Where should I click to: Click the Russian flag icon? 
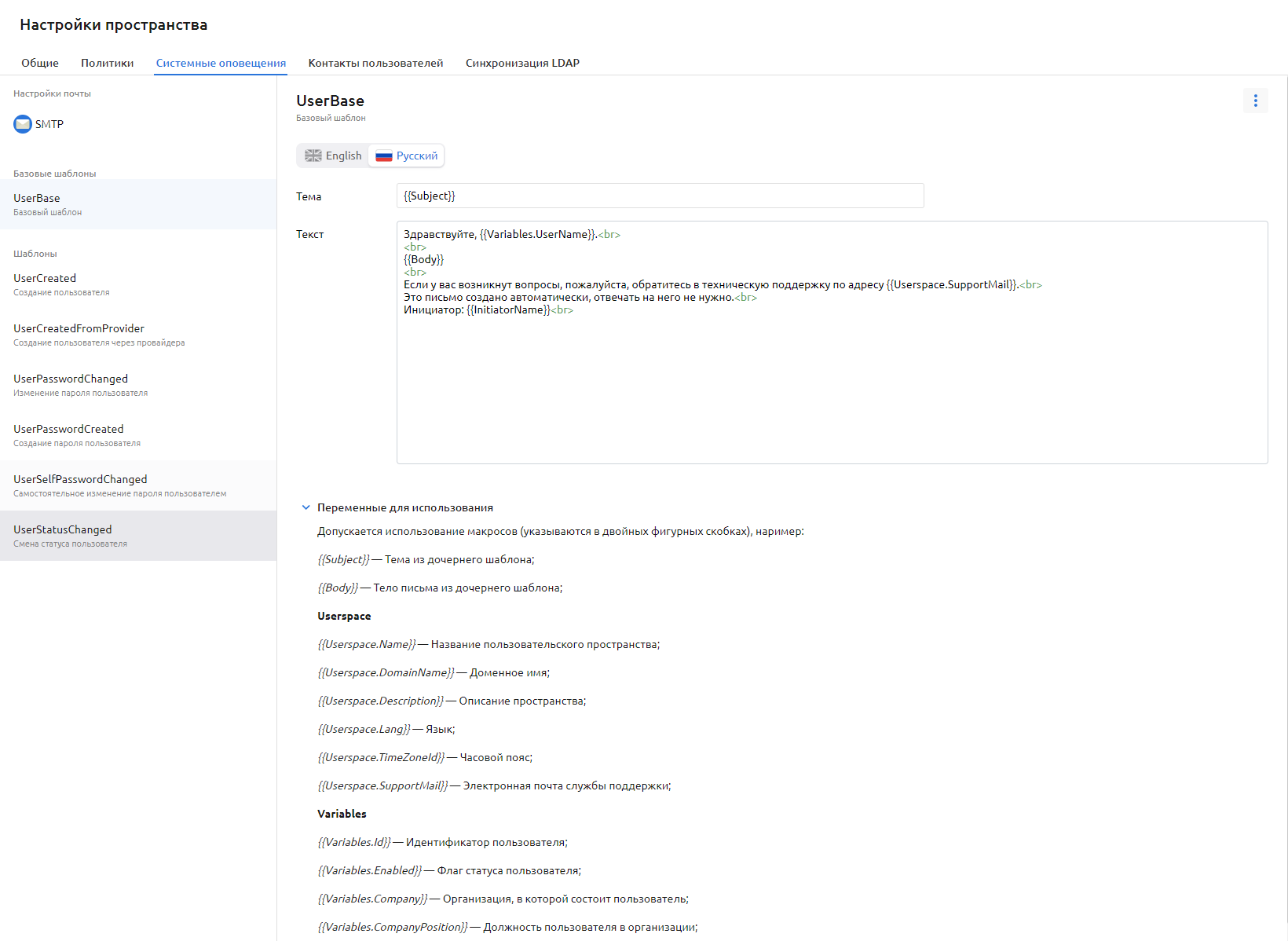(x=384, y=156)
